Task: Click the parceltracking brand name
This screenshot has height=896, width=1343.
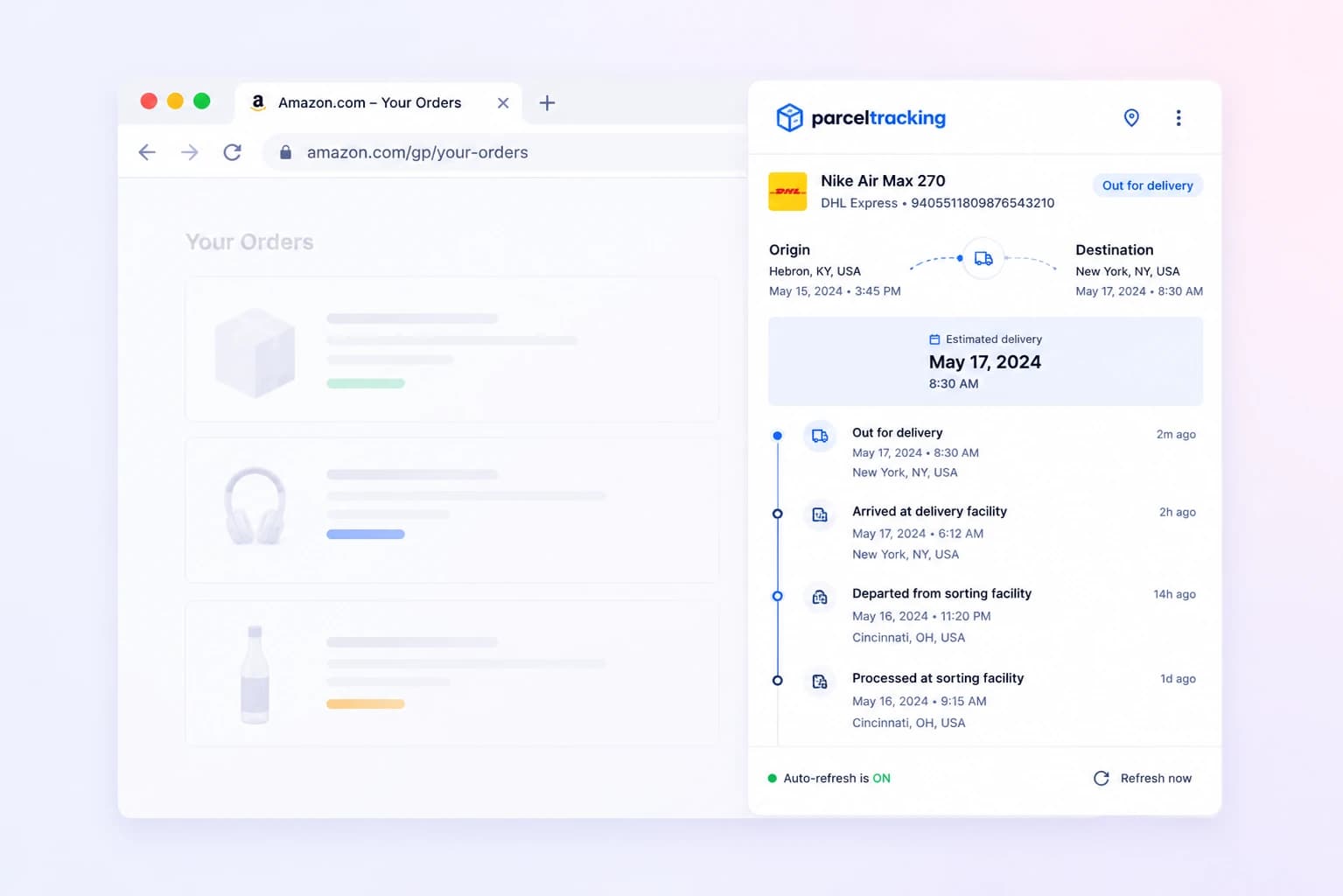Action: [878, 118]
